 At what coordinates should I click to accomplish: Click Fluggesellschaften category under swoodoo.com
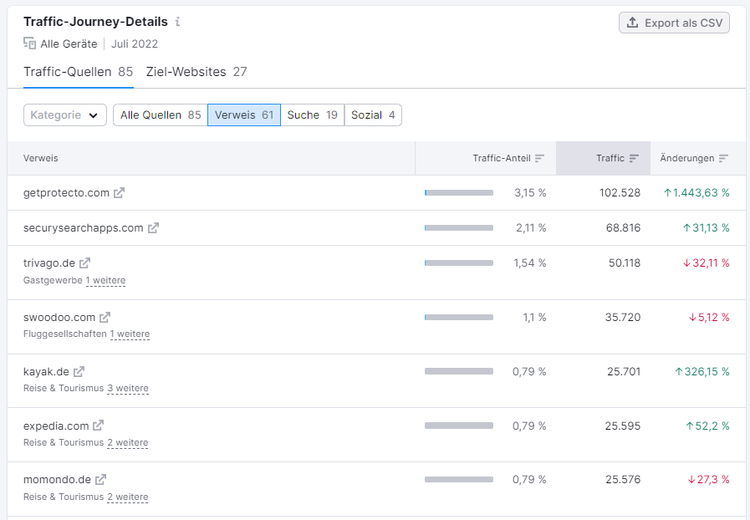[x=65, y=334]
